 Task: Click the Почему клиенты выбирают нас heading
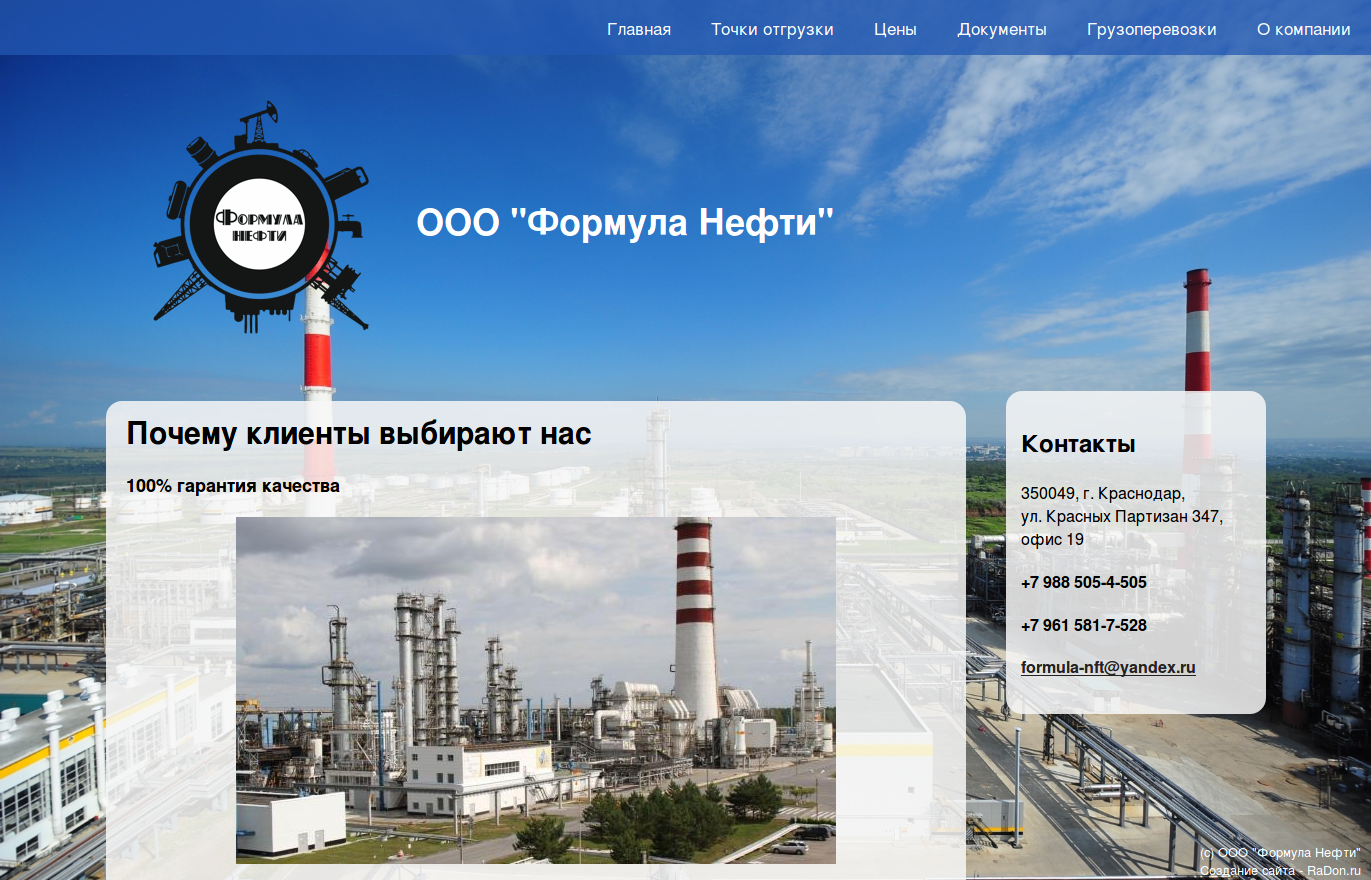pyautogui.click(x=358, y=434)
